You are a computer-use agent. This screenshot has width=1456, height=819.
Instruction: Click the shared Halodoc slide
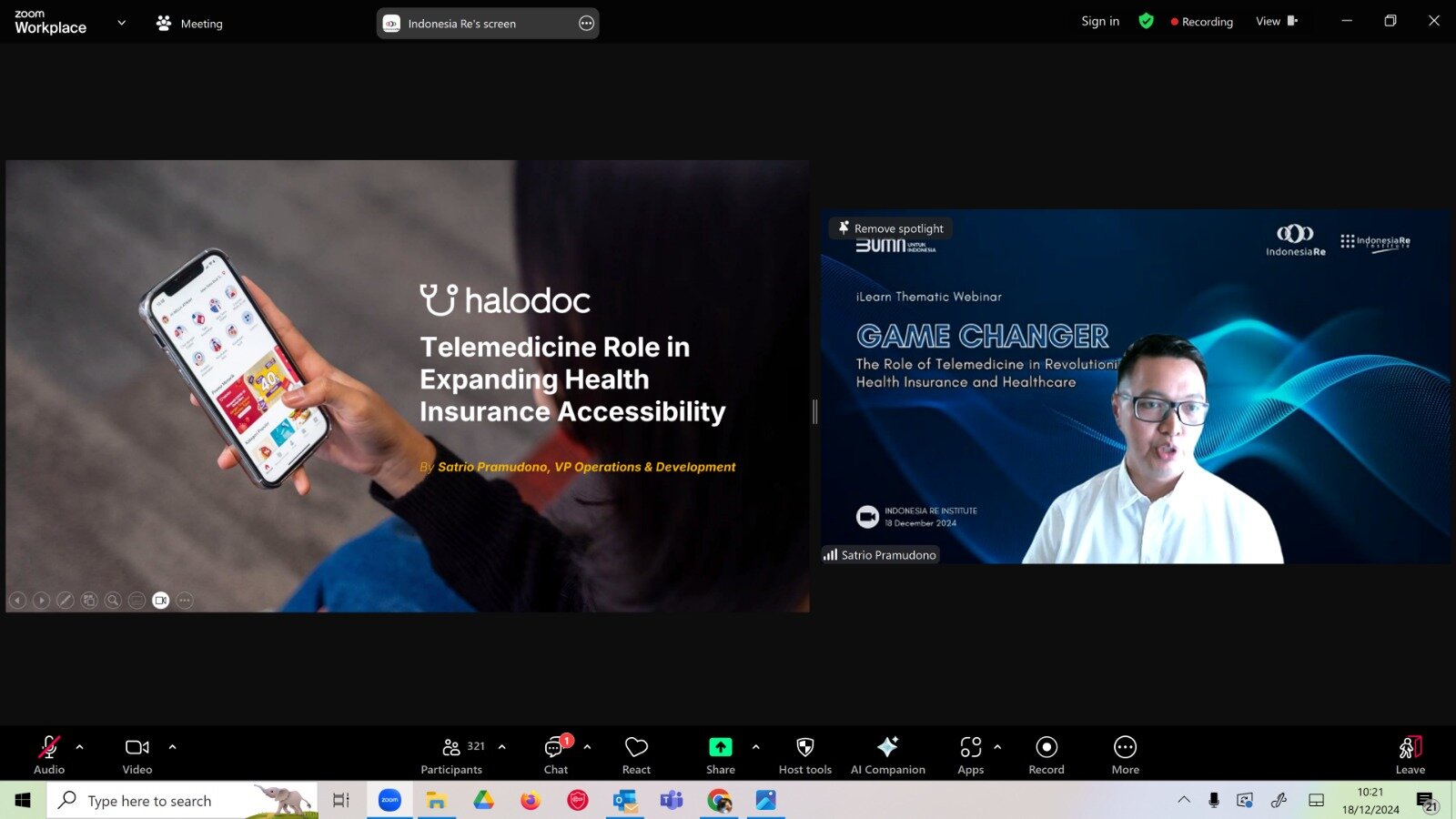tap(408, 386)
